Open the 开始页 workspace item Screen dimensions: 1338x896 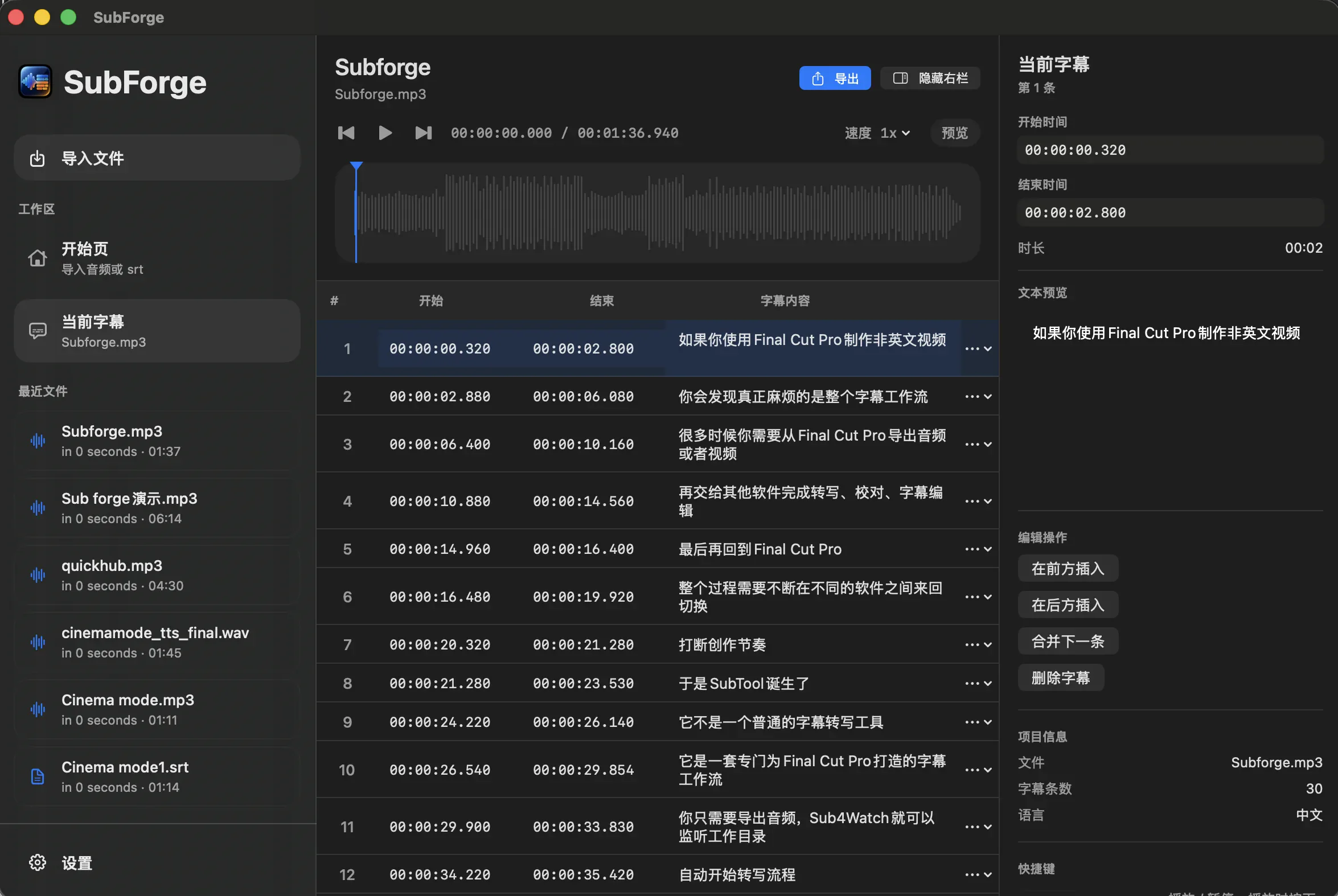coord(157,258)
